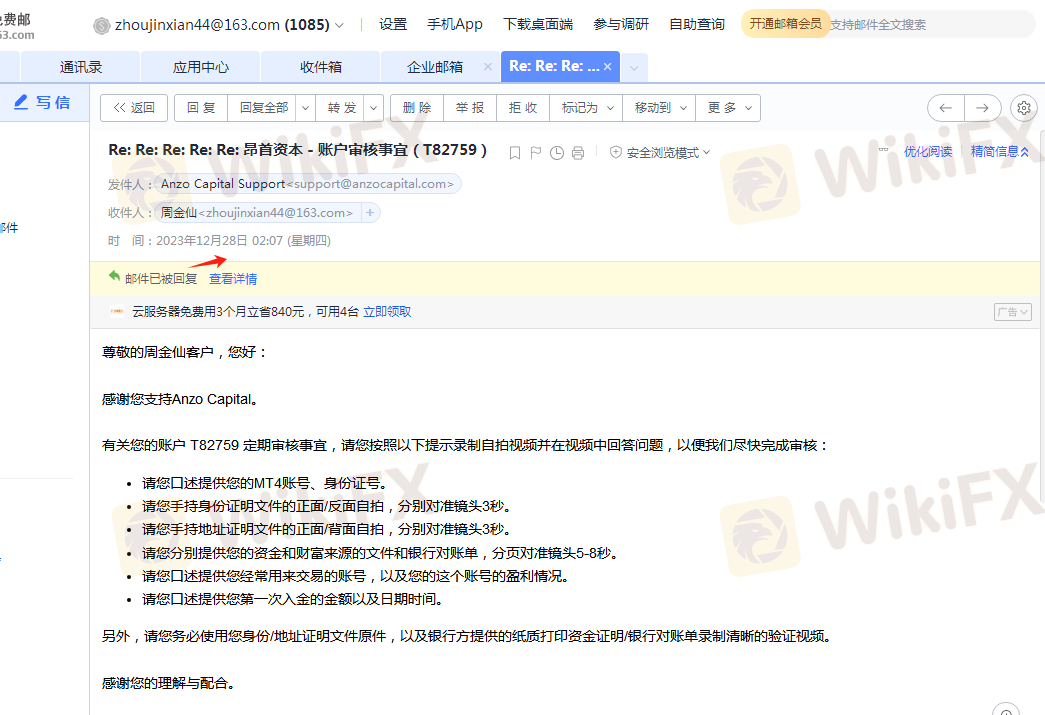
Task: Go to next email with right arrow
Action: [982, 107]
